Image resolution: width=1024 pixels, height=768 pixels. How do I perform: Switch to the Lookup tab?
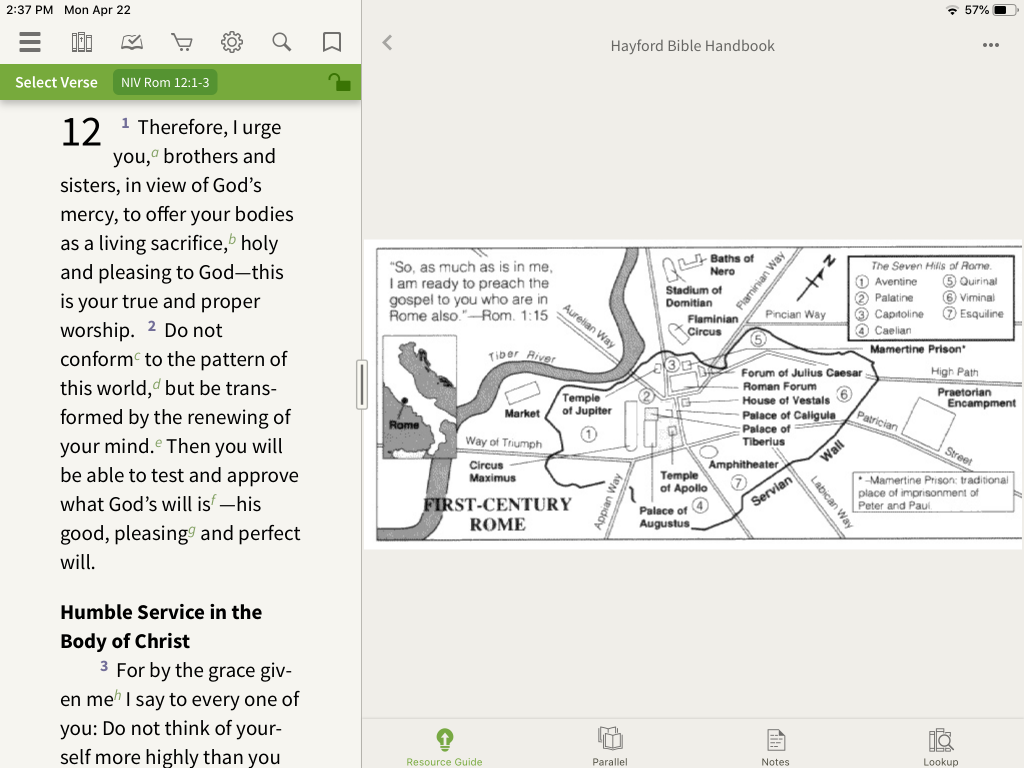[x=940, y=748]
